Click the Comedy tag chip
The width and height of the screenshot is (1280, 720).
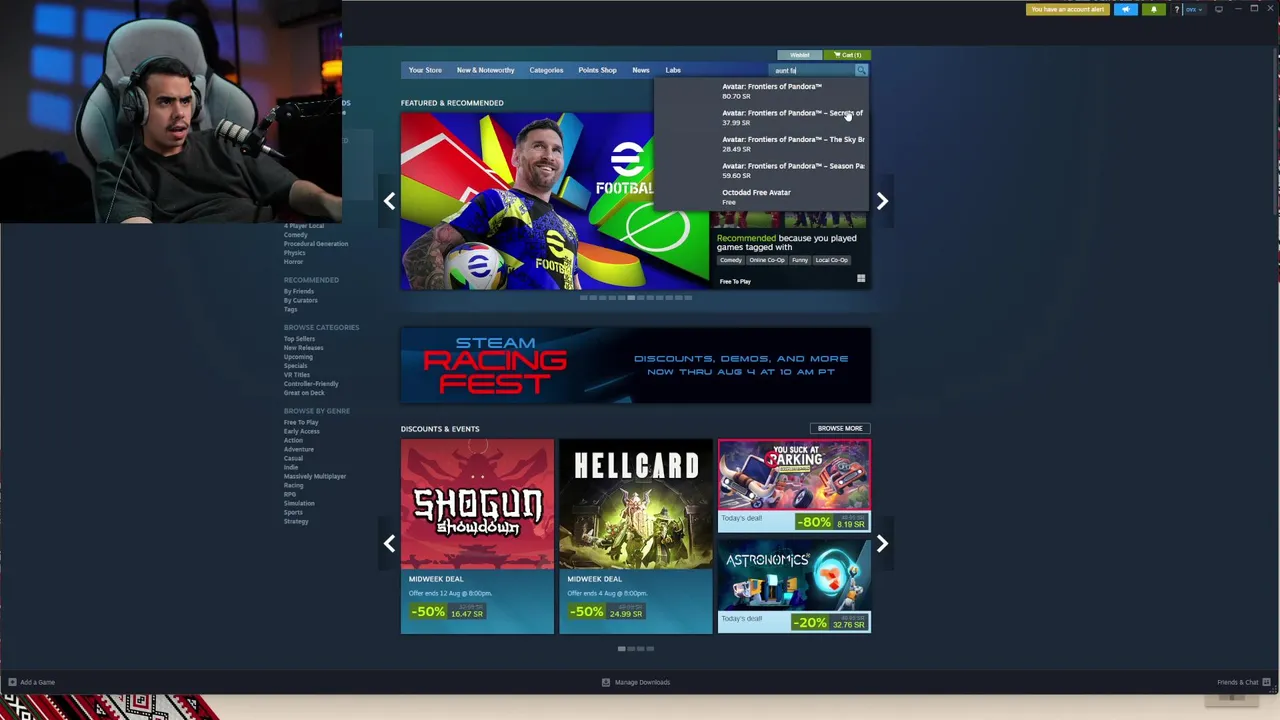click(731, 260)
